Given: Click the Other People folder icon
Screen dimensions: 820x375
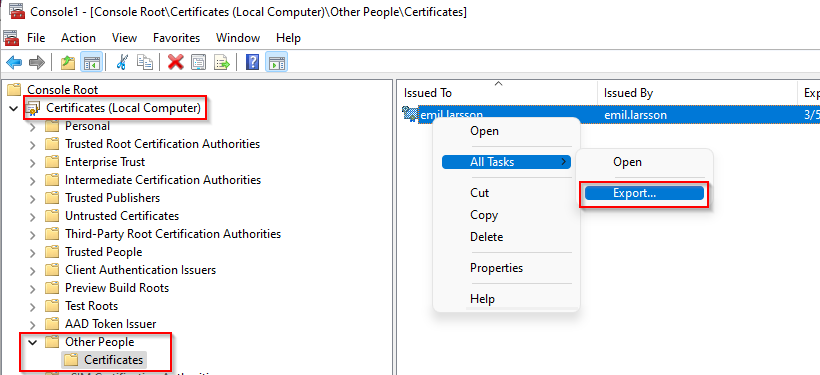Looking at the screenshot, I should click(x=52, y=342).
